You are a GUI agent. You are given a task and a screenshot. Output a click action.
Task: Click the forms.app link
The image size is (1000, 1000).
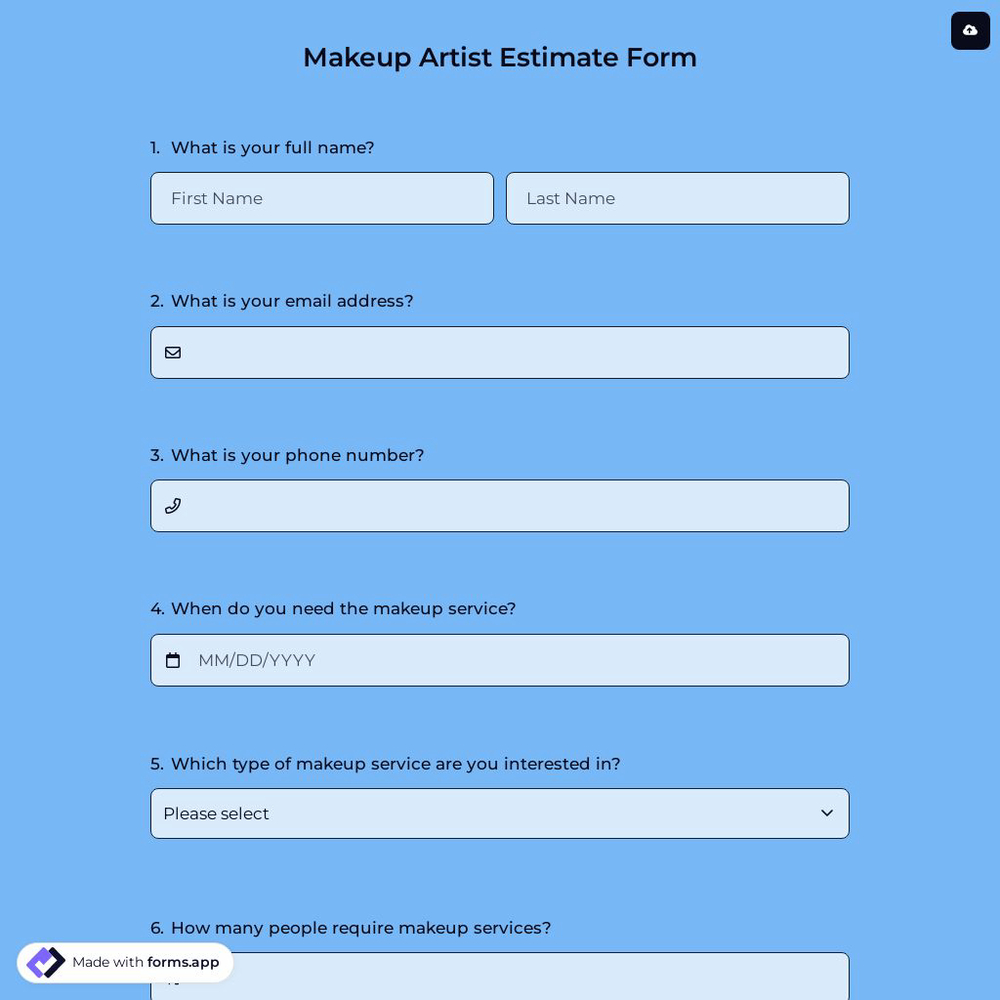[x=183, y=962]
